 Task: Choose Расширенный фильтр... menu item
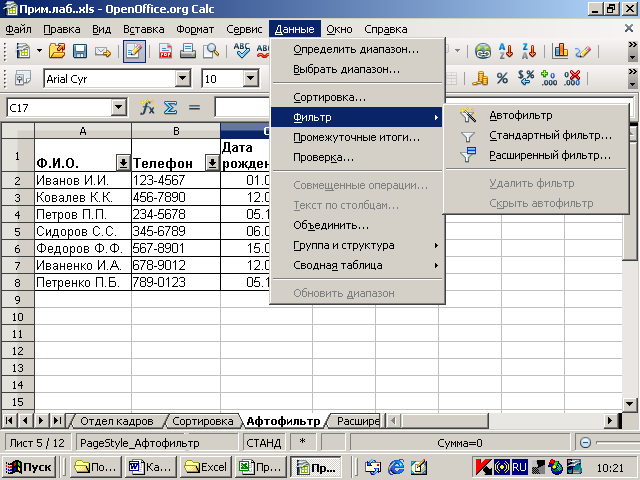(x=536, y=156)
